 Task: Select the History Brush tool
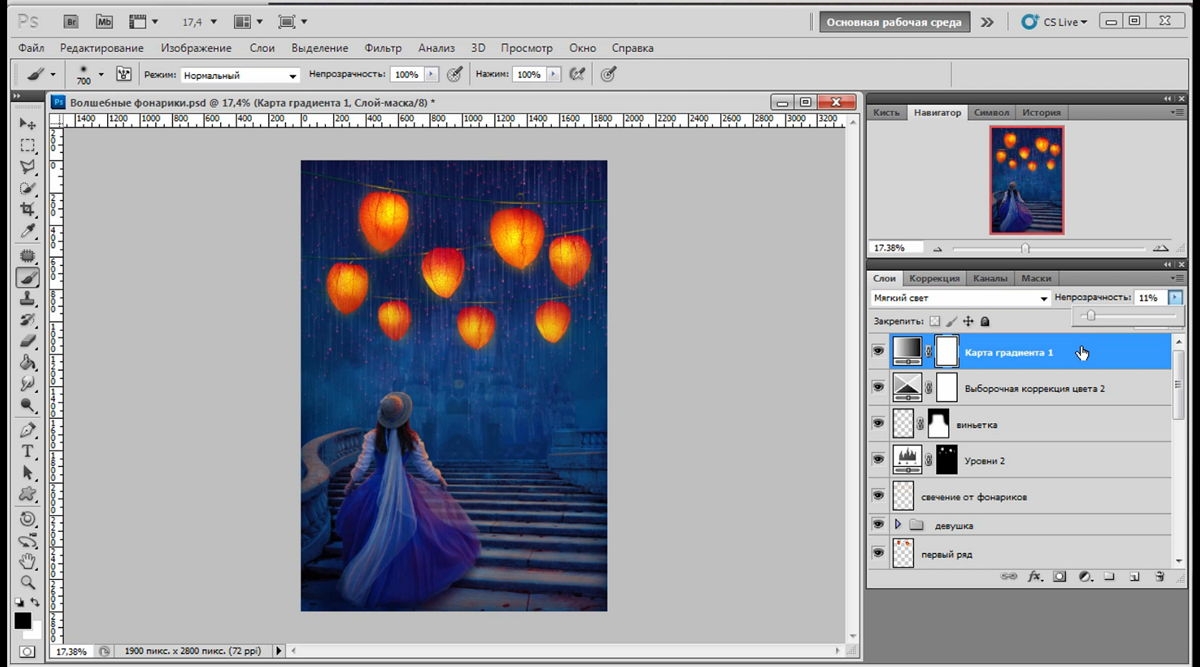point(28,321)
